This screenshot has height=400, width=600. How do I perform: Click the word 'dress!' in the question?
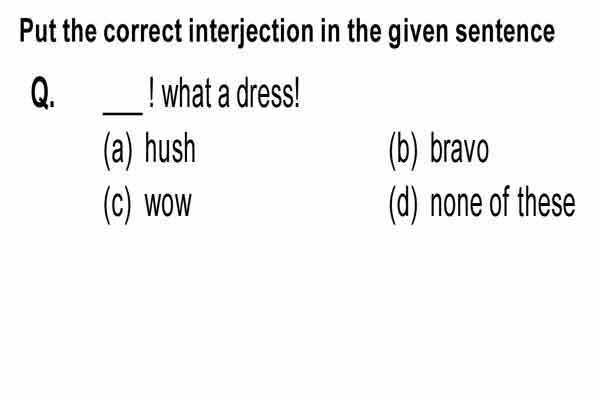[268, 94]
